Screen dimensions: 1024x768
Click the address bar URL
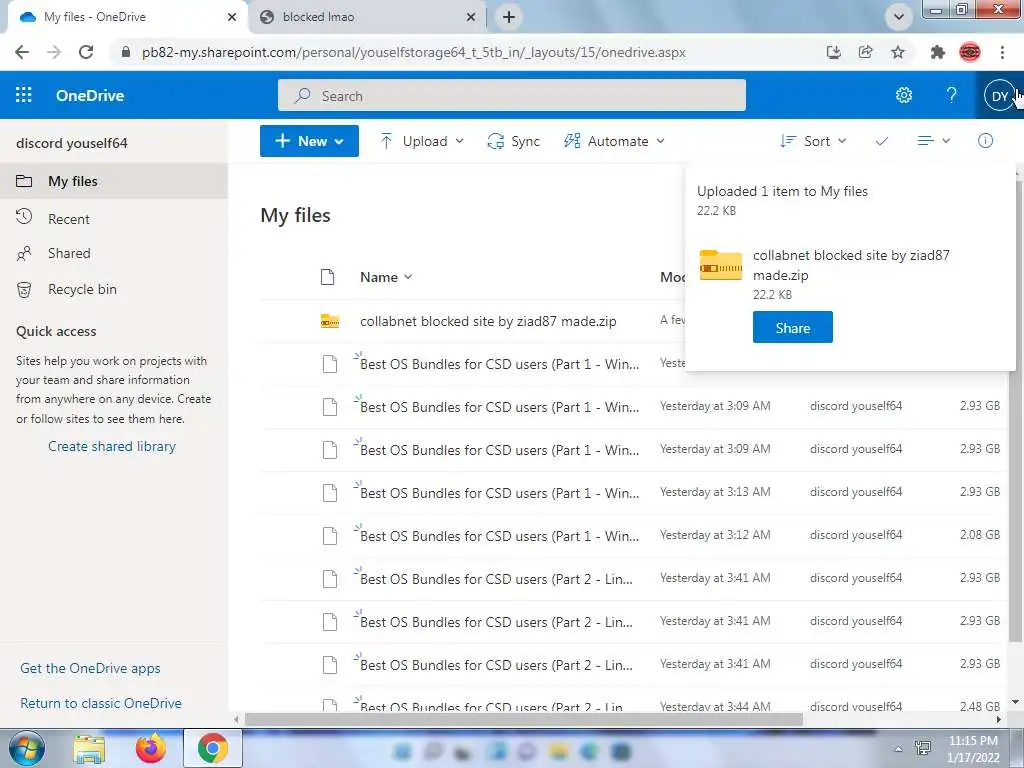[x=413, y=52]
